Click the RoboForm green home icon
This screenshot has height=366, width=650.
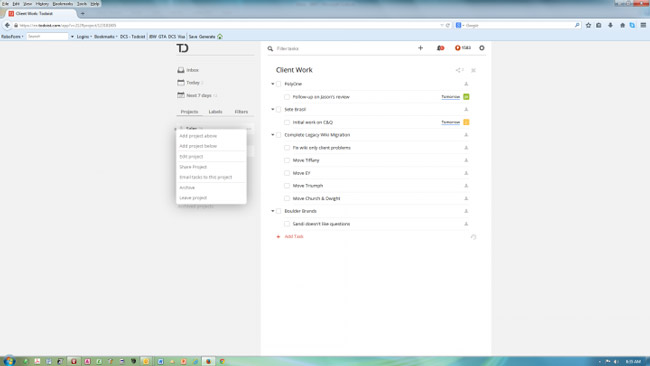[220, 36]
